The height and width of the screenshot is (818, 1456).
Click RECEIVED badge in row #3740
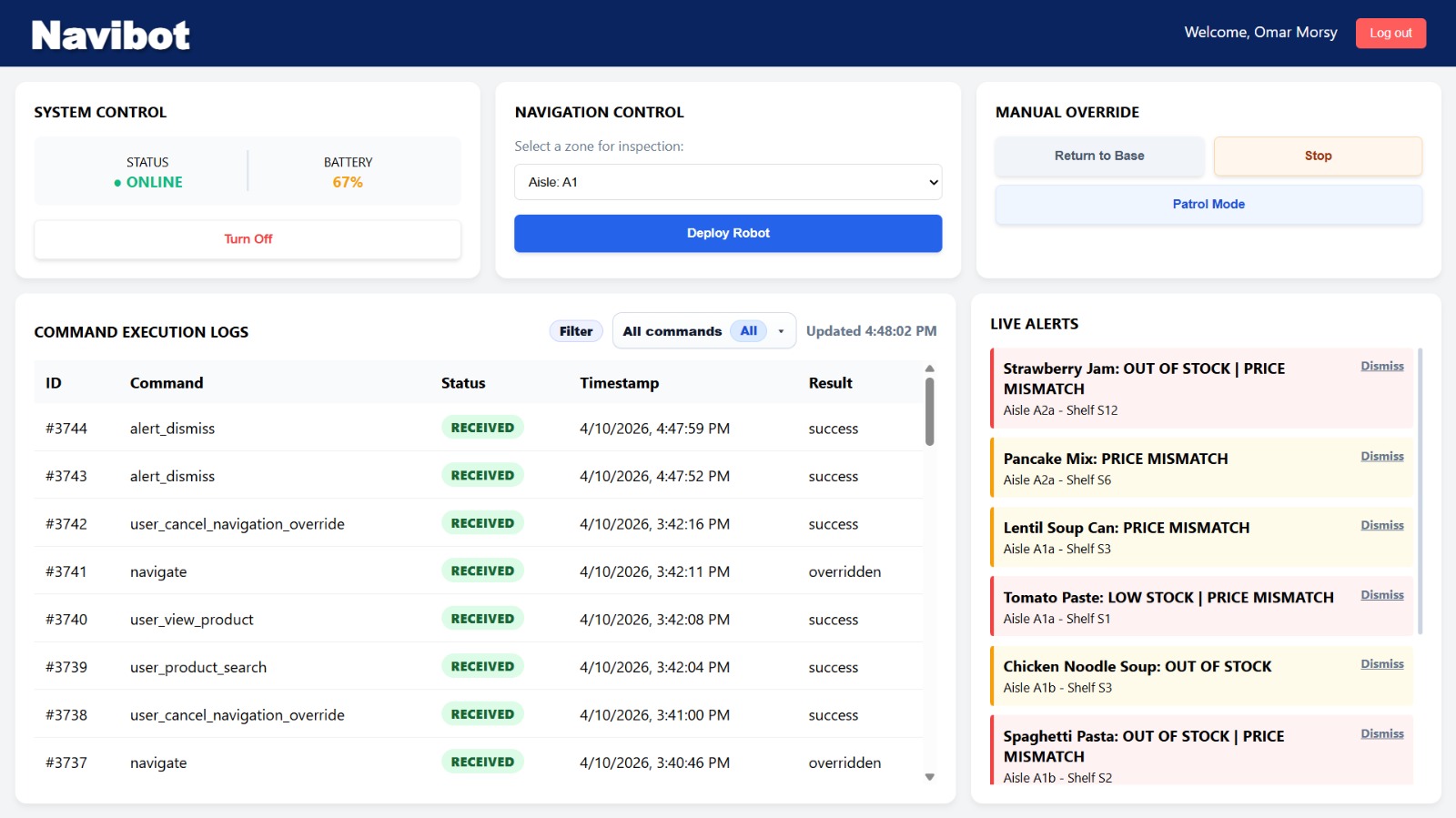tap(482, 619)
